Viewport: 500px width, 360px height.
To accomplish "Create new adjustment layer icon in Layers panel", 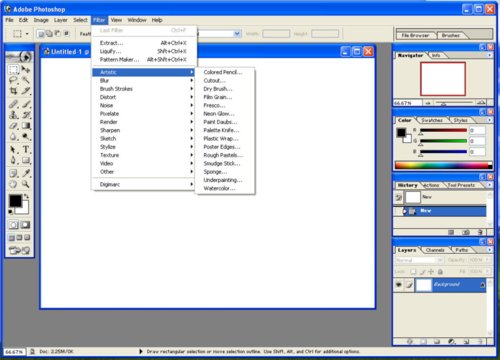I will (452, 341).
